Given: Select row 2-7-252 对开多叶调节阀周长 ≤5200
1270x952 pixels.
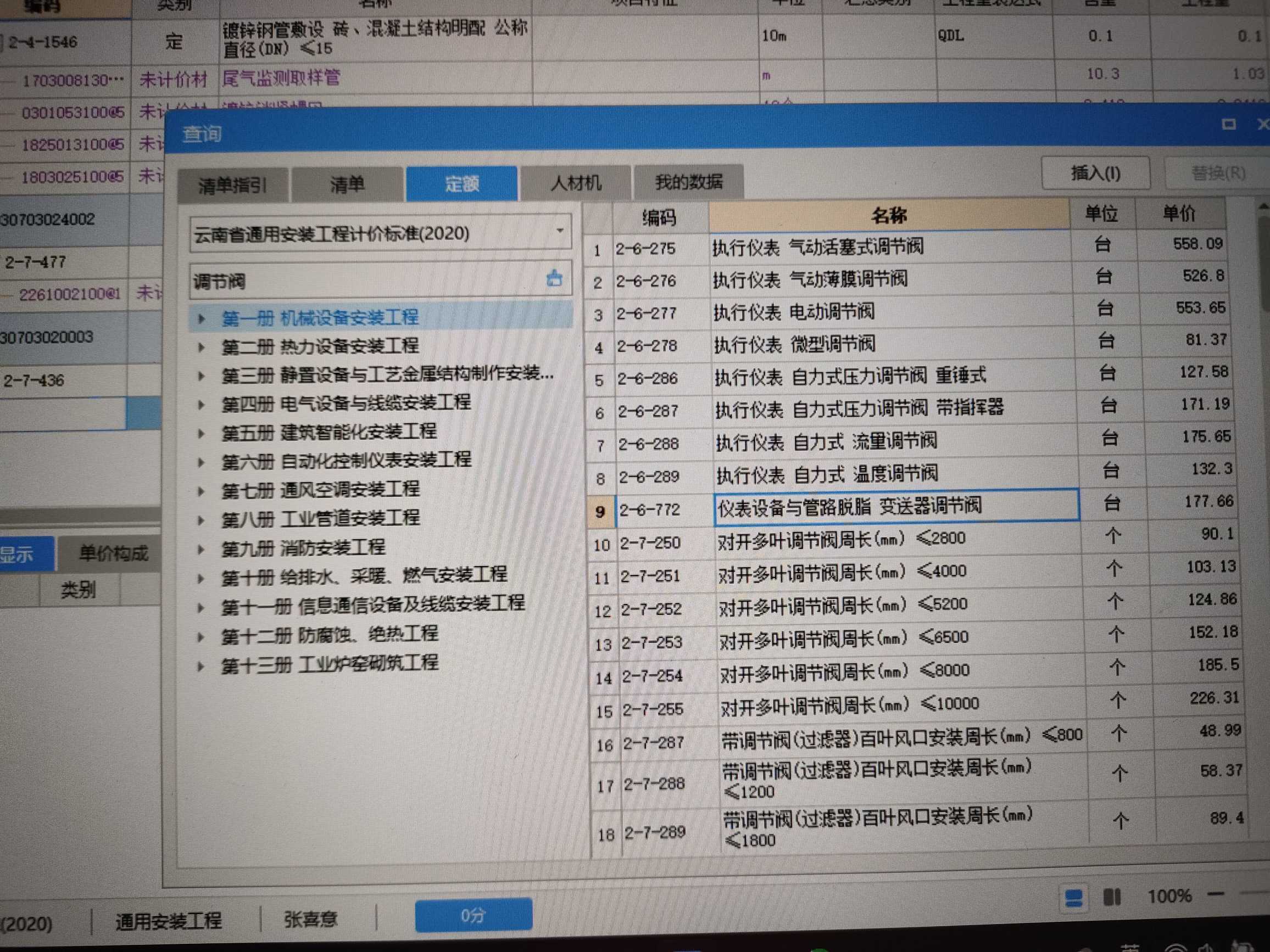Looking at the screenshot, I should (916, 606).
